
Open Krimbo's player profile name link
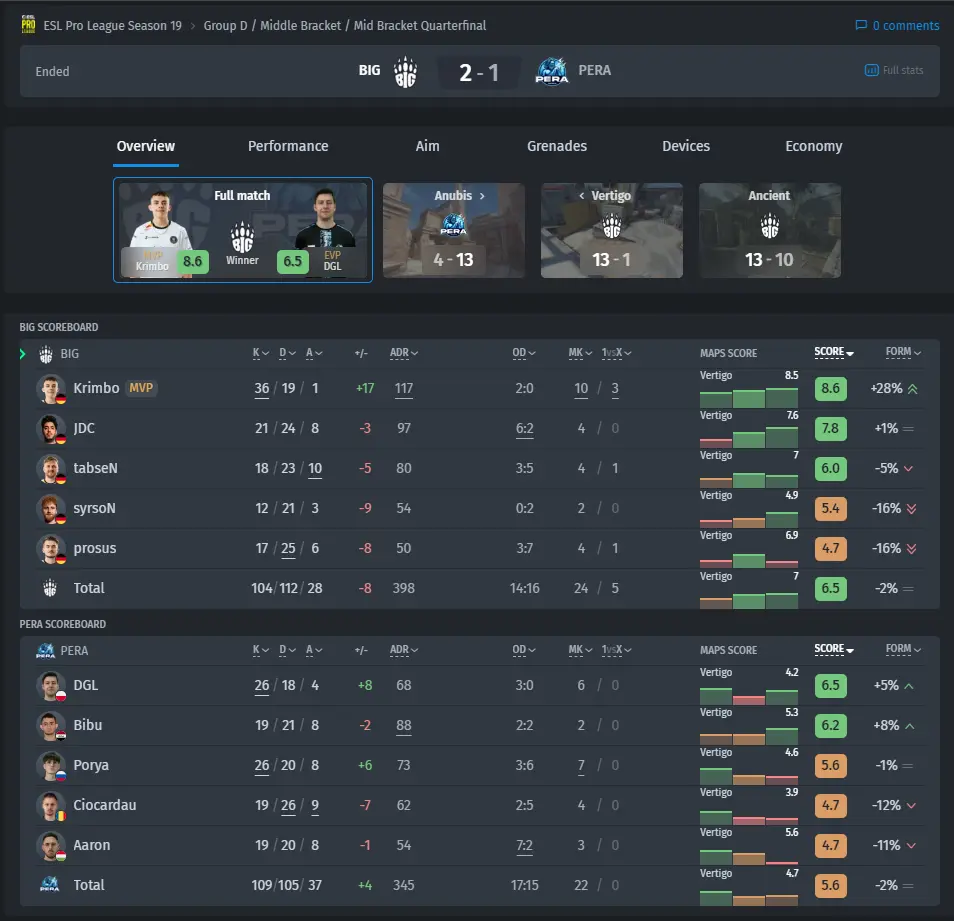tap(96, 388)
